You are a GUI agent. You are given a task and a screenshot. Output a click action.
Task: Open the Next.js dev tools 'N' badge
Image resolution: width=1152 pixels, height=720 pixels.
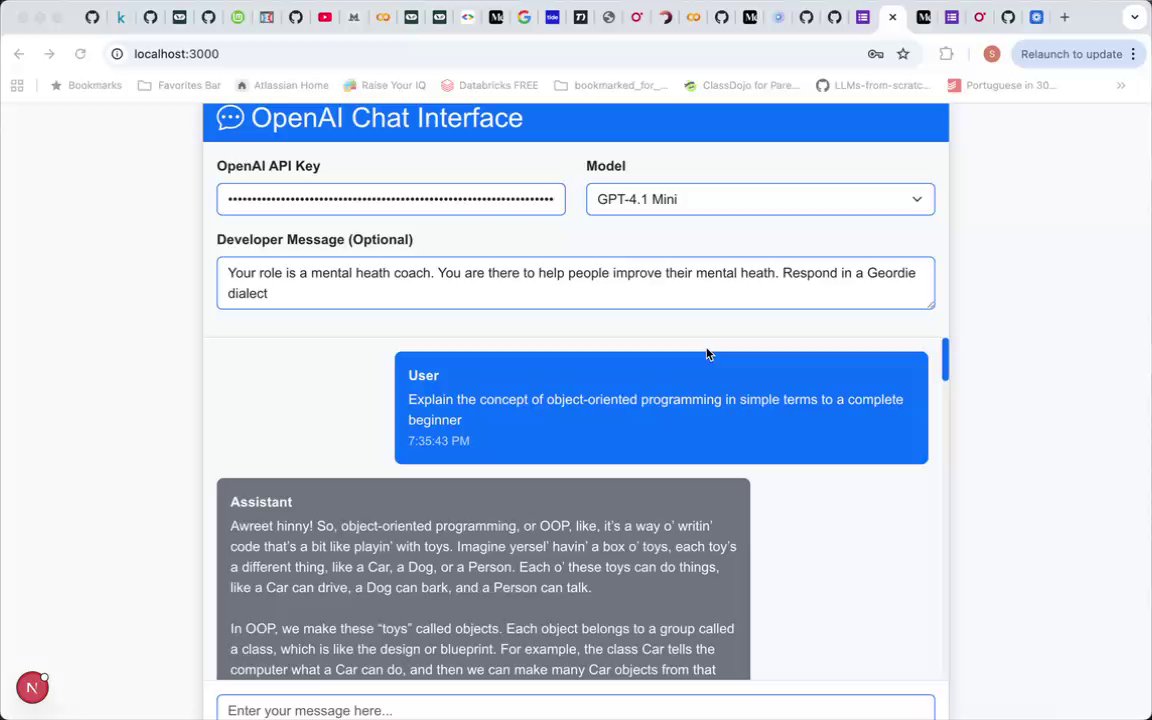click(32, 688)
